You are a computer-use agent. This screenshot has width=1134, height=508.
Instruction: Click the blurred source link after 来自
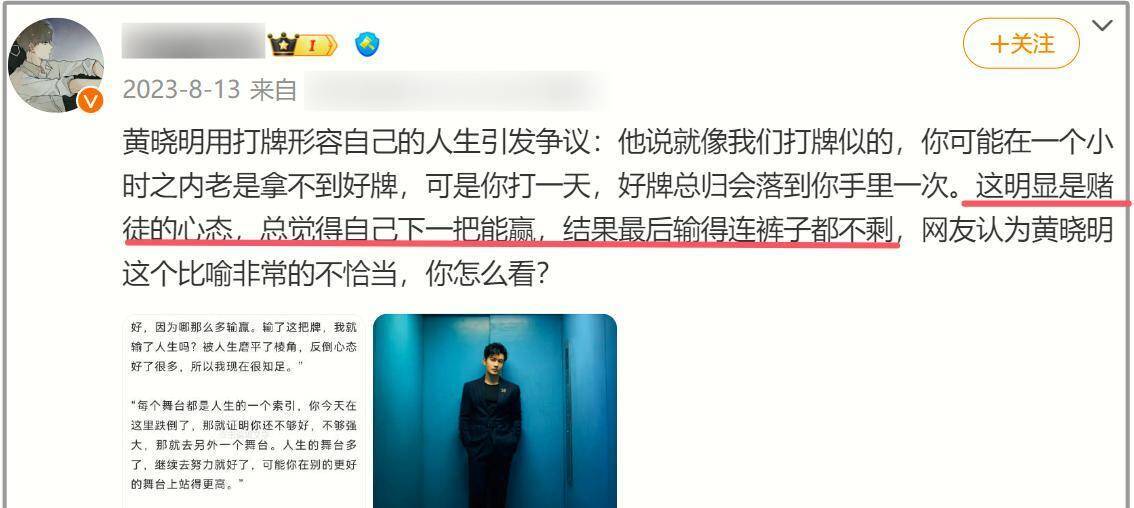tap(454, 89)
